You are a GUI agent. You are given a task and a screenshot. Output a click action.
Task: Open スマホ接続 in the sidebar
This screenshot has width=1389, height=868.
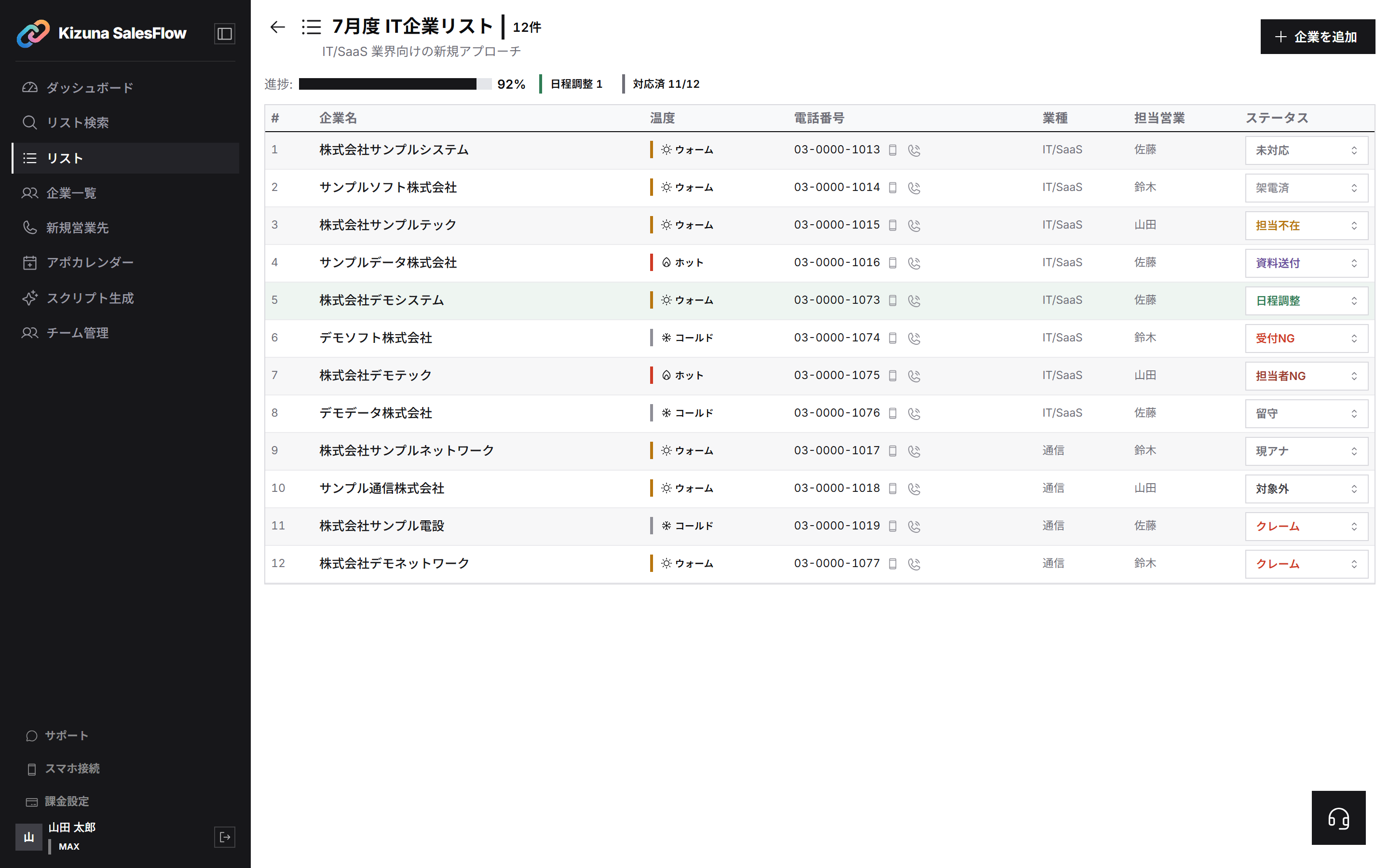[63, 768]
